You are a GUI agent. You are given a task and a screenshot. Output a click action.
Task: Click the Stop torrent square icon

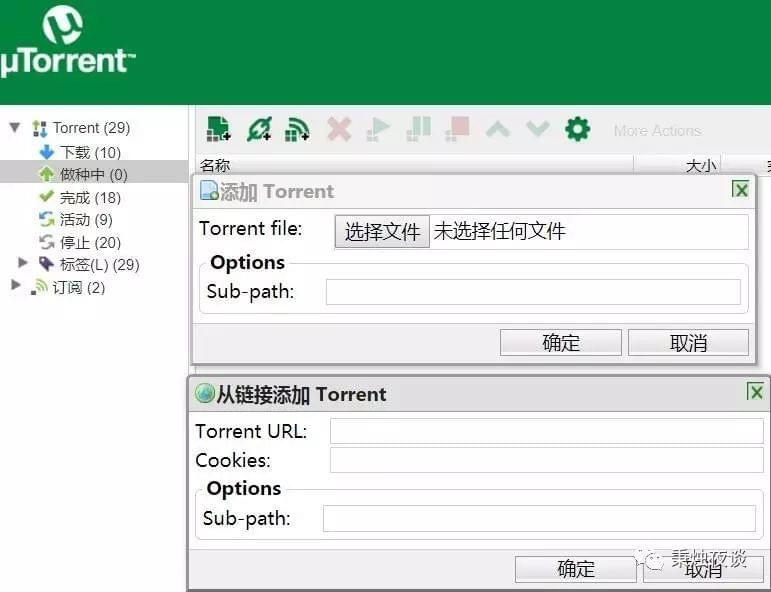458,129
